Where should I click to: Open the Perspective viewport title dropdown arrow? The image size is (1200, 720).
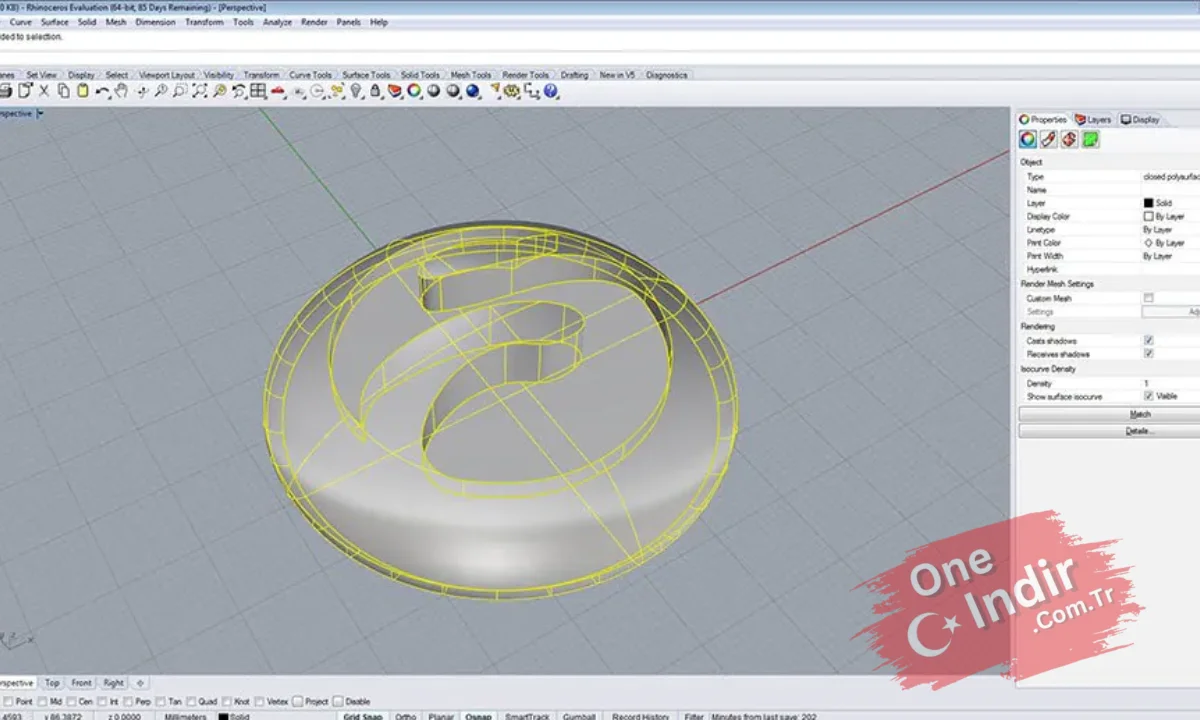[40, 114]
